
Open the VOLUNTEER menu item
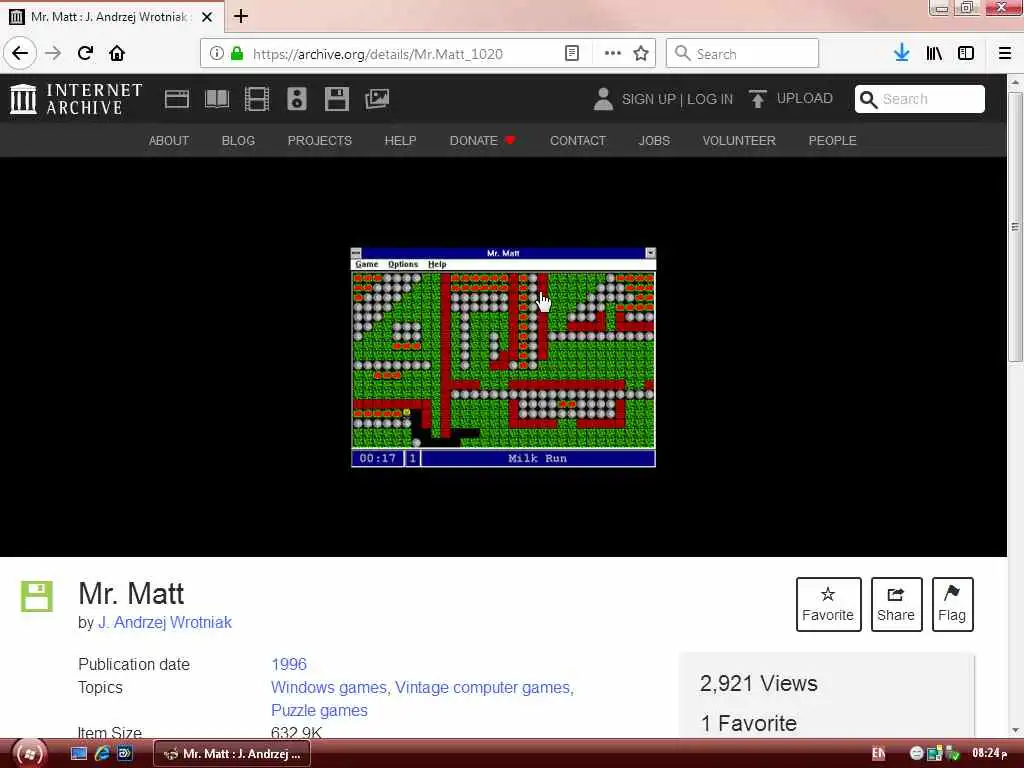point(739,140)
